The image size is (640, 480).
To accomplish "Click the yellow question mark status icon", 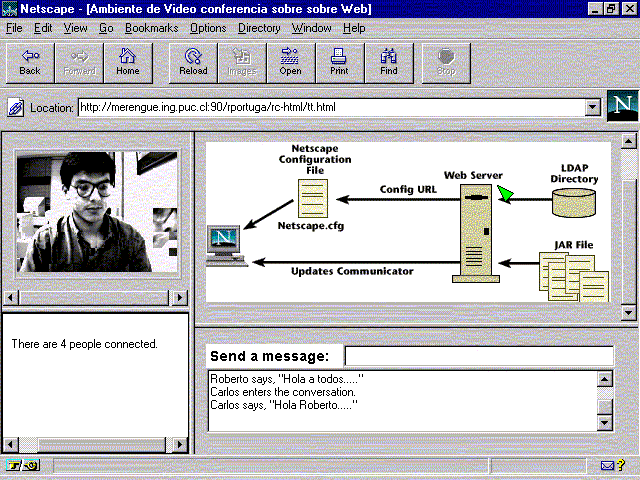I will pyautogui.click(x=621, y=464).
